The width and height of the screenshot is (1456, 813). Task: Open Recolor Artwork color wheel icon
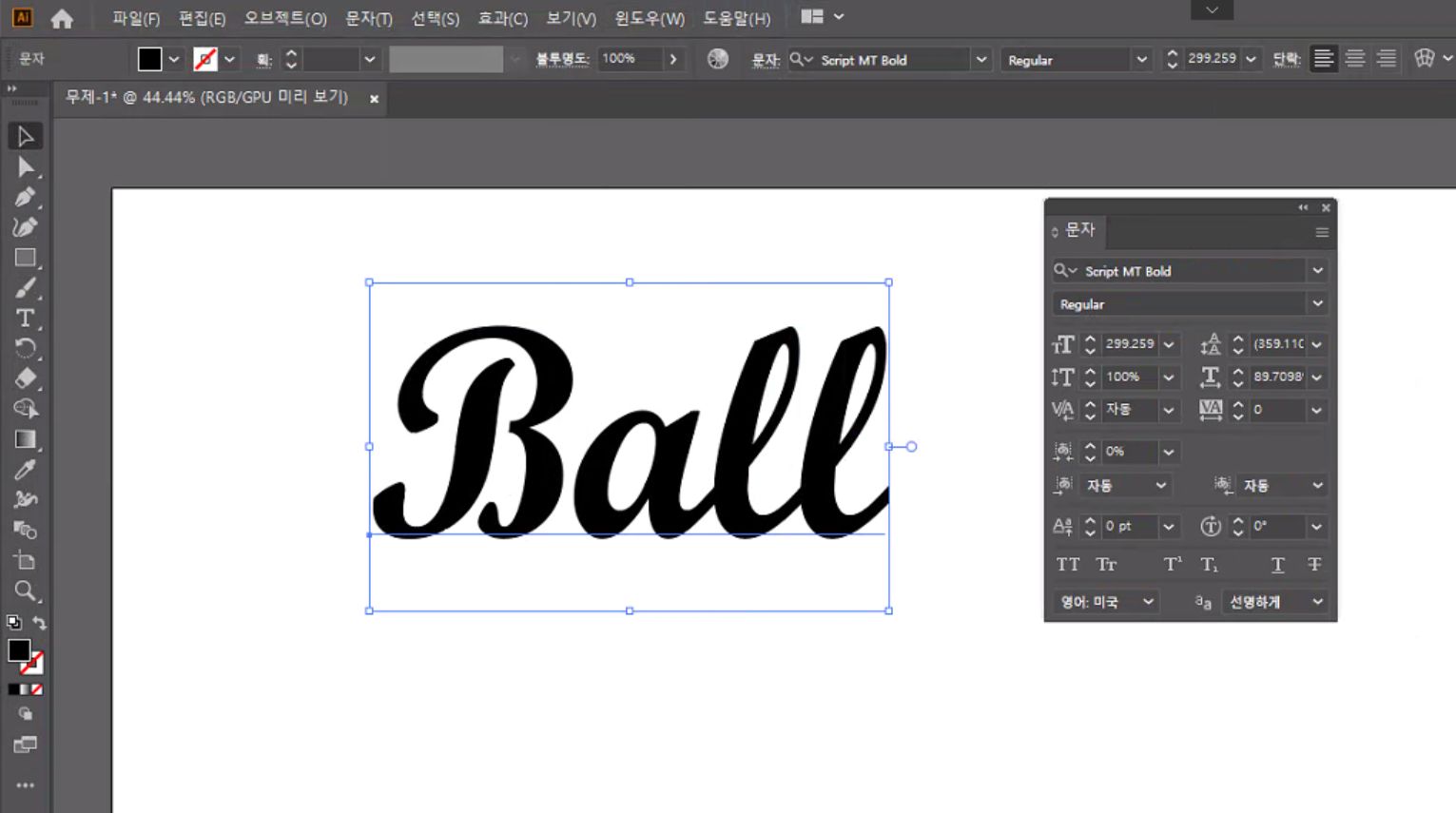[718, 59]
